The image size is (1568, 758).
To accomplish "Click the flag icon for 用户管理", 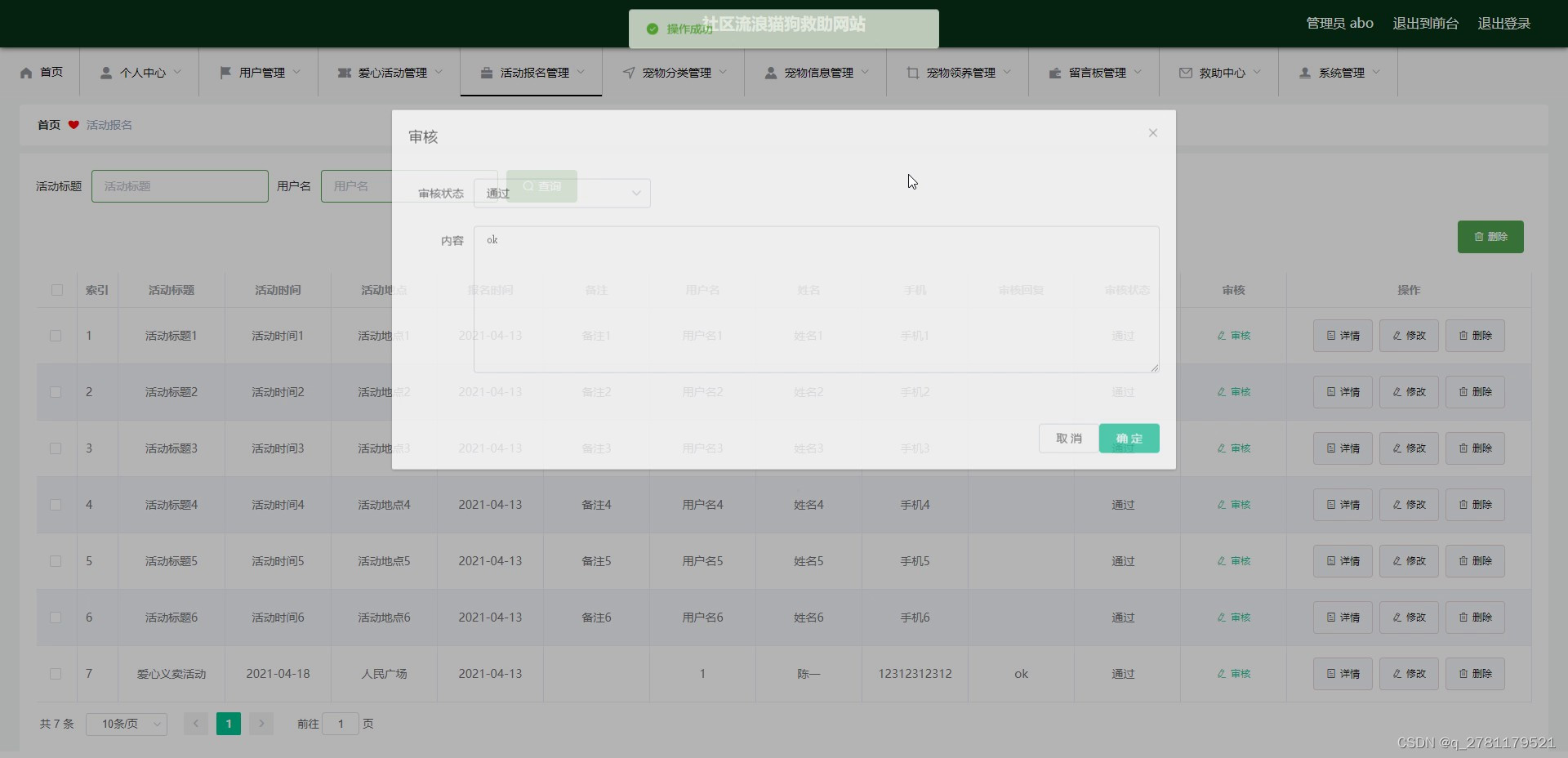I will 225,73.
